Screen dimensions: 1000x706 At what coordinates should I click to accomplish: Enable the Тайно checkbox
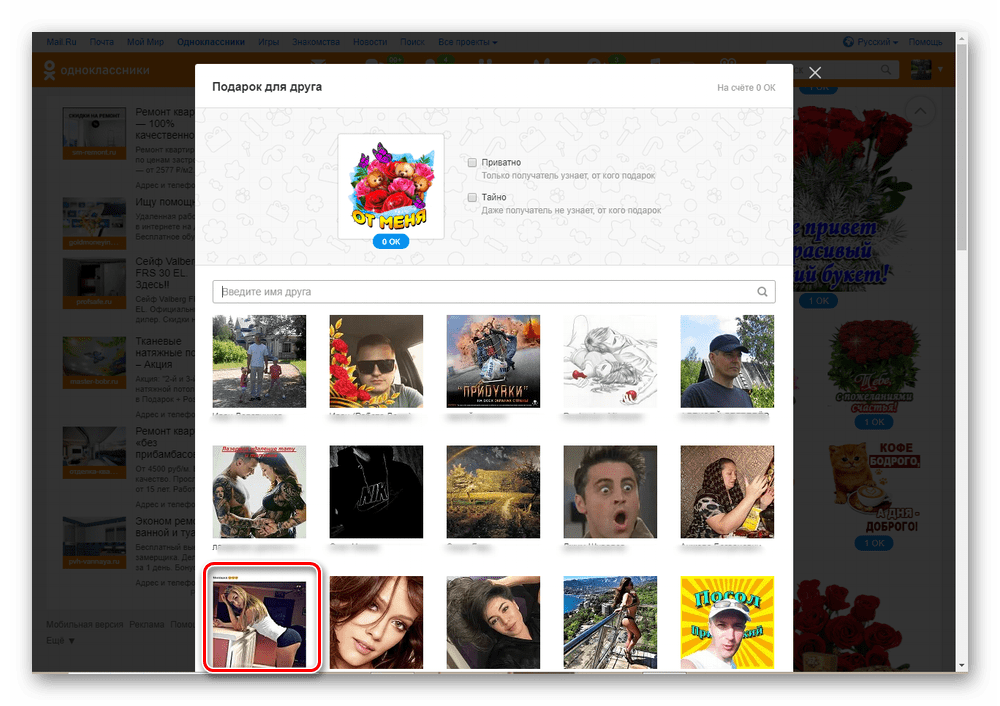(472, 197)
